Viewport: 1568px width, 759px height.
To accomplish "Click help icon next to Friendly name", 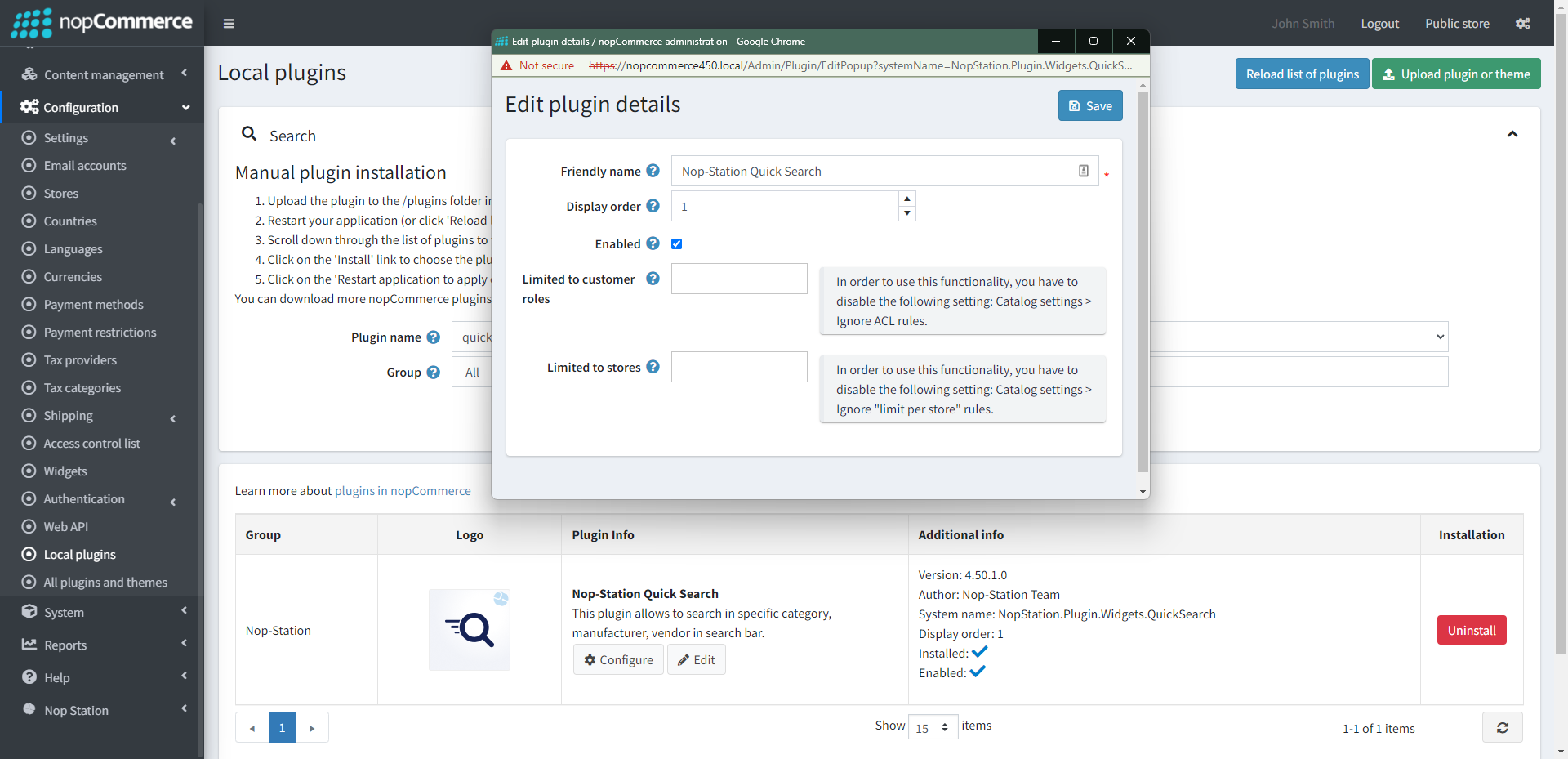I will click(653, 171).
